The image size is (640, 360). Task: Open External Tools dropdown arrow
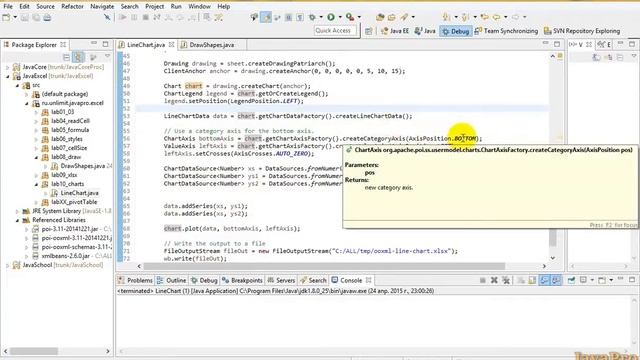(359, 17)
